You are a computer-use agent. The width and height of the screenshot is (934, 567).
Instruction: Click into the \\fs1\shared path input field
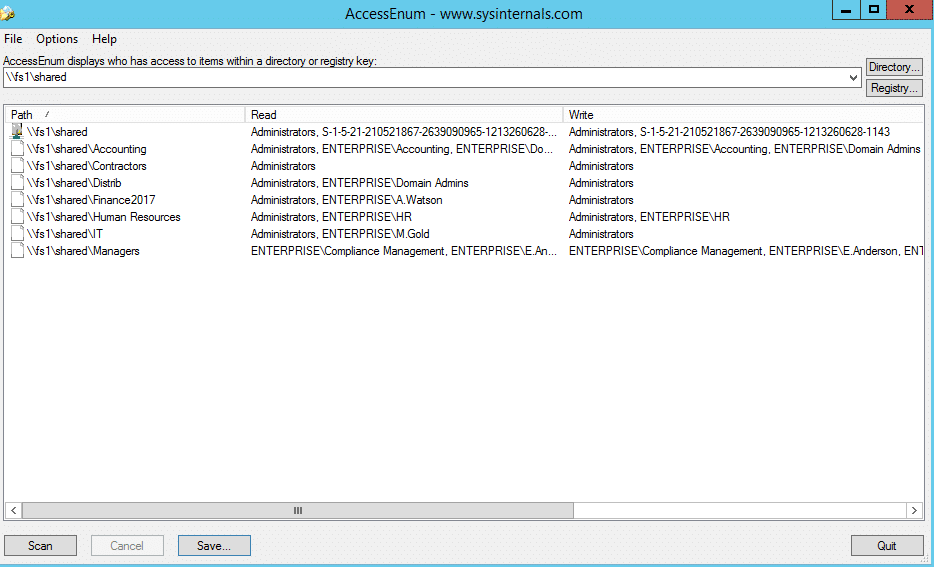click(424, 77)
